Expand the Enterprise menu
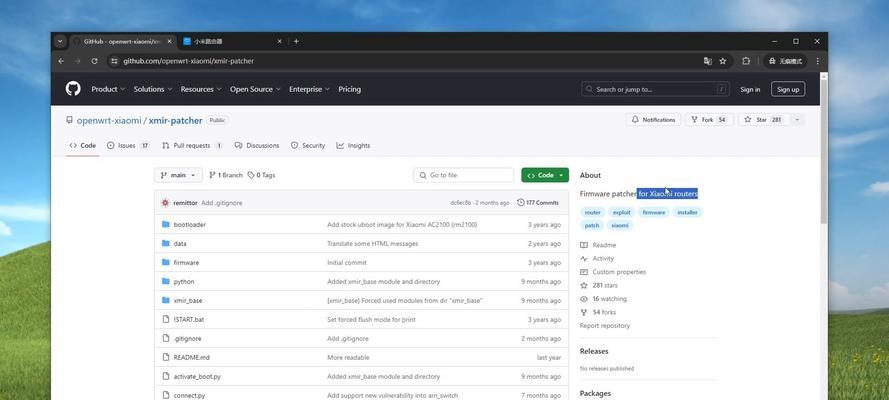889x400 pixels. pos(310,89)
